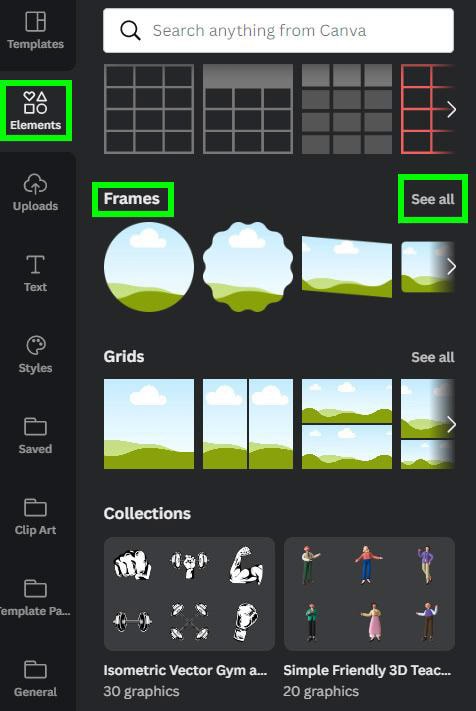This screenshot has height=711, width=476.
Task: Choose the two-column grid thumbnail
Action: (x=248, y=424)
